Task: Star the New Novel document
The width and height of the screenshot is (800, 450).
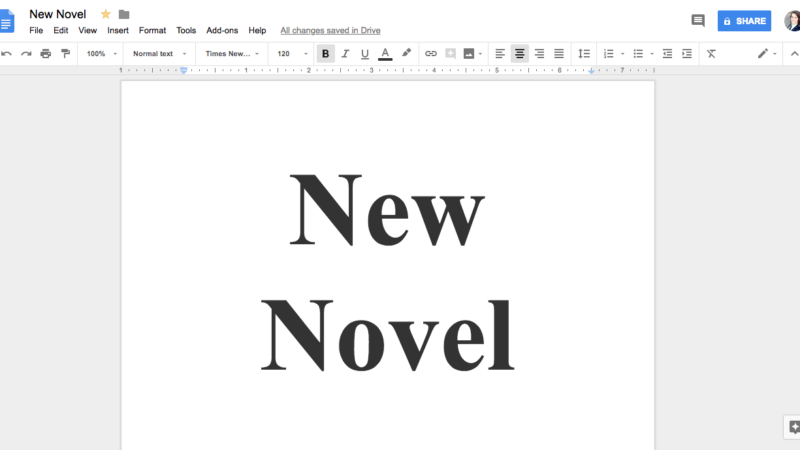Action: [106, 14]
